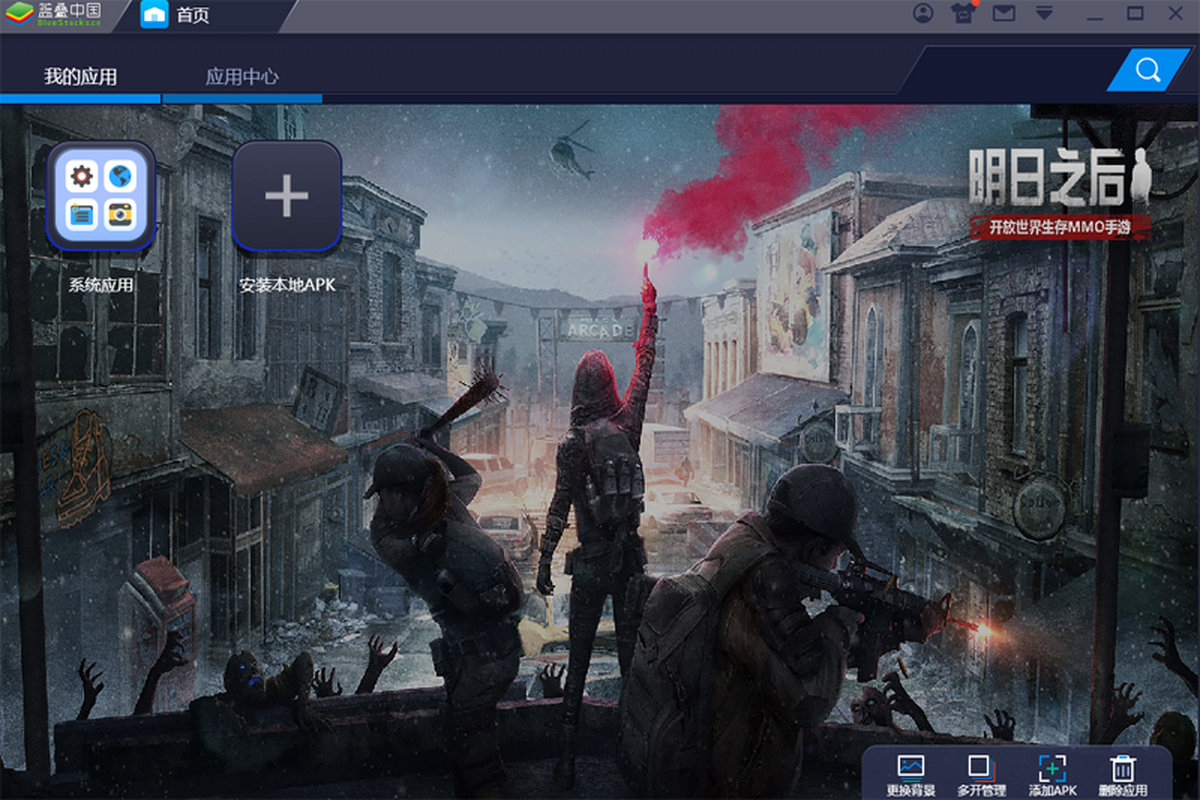
Task: Select the 首页 home tab
Action: click(x=192, y=16)
